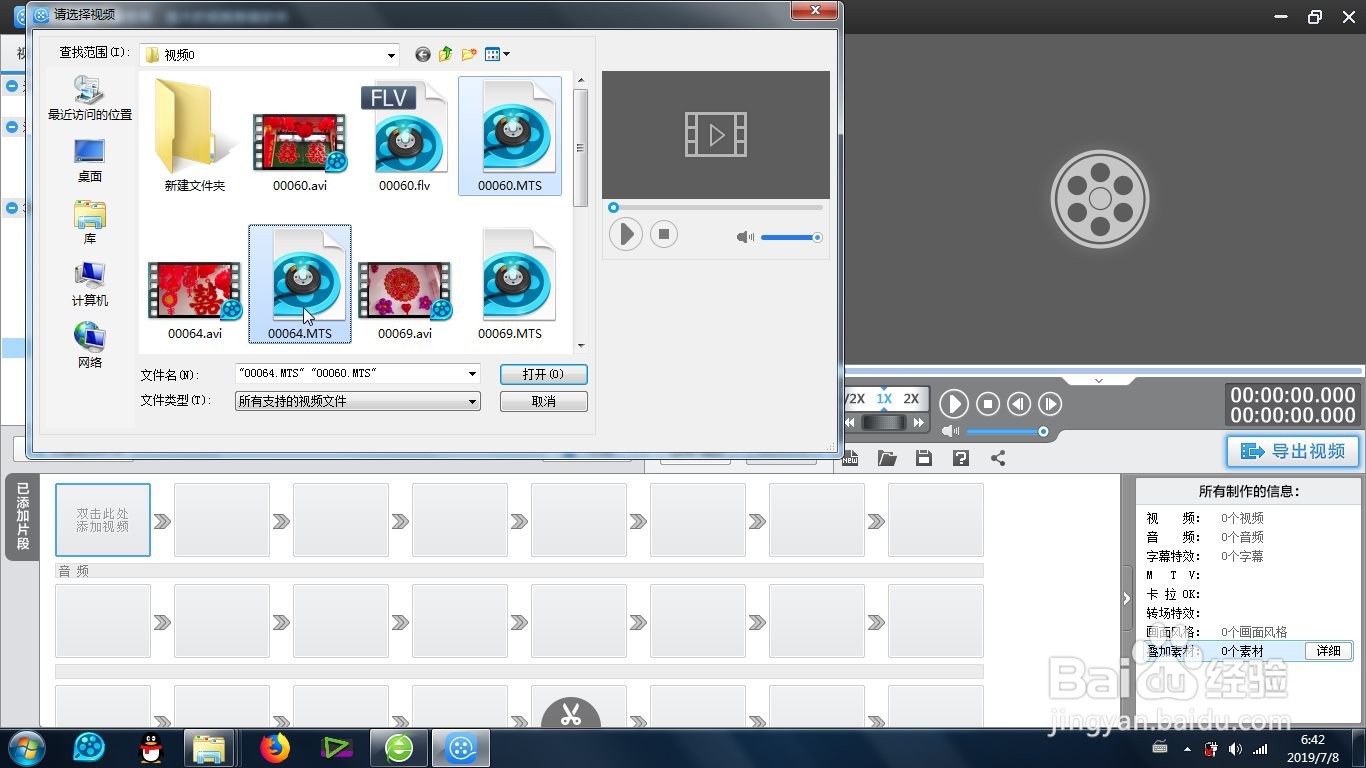
Task: Select 1X playback speed in main window
Action: pos(884,398)
